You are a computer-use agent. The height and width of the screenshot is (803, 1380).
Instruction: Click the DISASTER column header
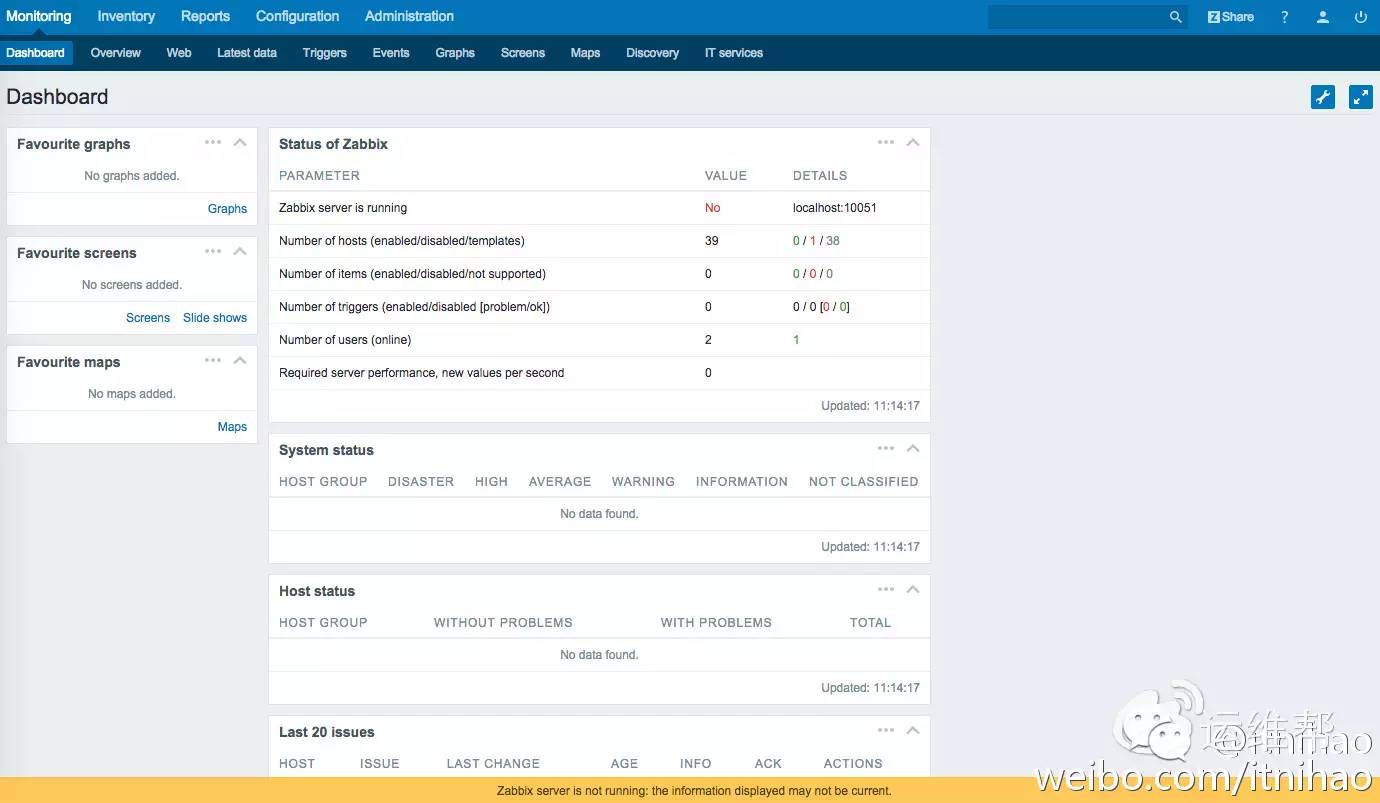[421, 482]
